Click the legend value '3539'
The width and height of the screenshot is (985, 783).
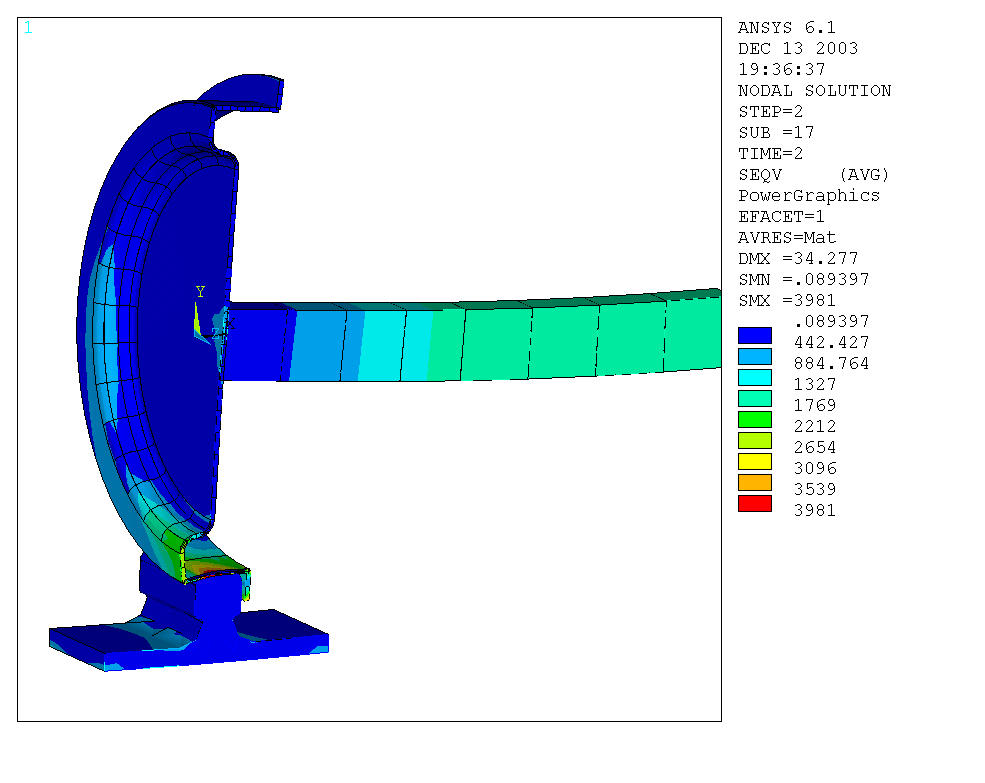[x=815, y=490]
